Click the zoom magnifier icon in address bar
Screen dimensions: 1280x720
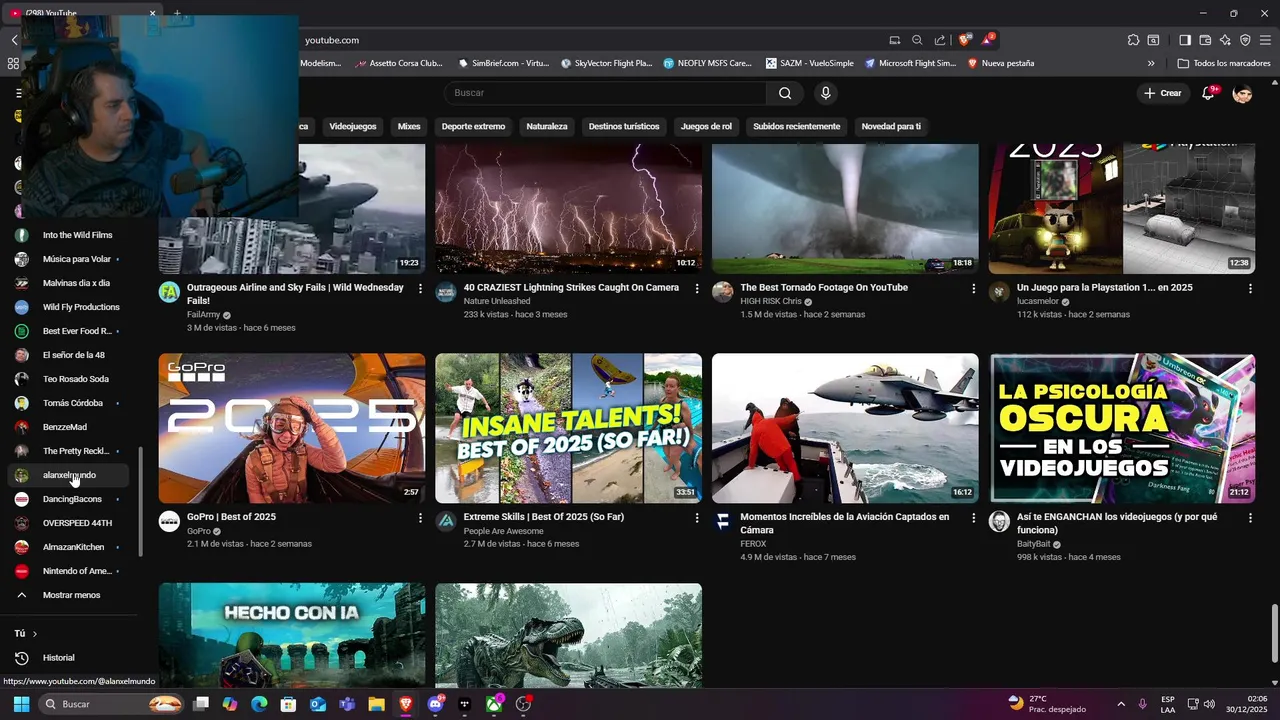pos(917,40)
